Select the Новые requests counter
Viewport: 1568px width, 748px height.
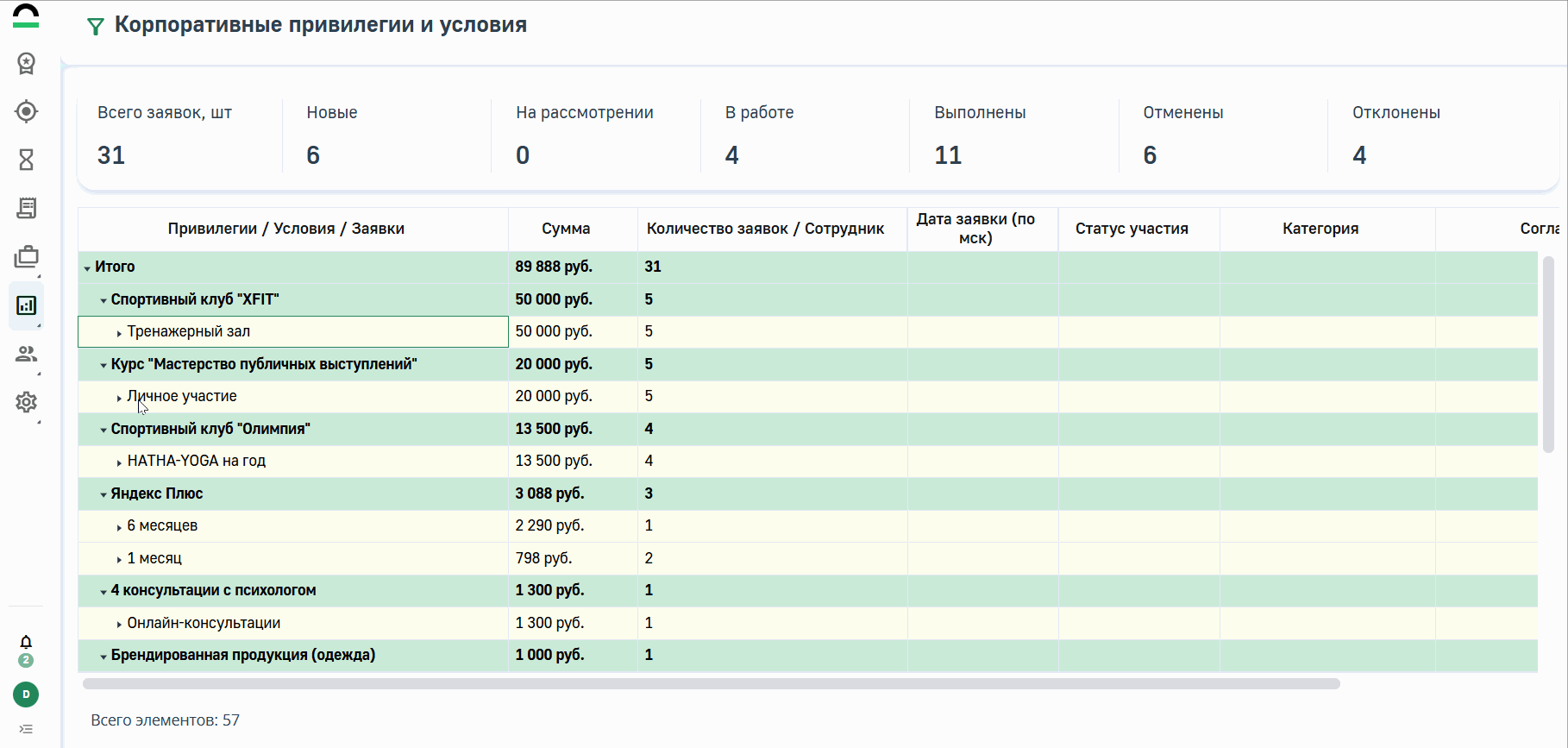tap(332, 135)
